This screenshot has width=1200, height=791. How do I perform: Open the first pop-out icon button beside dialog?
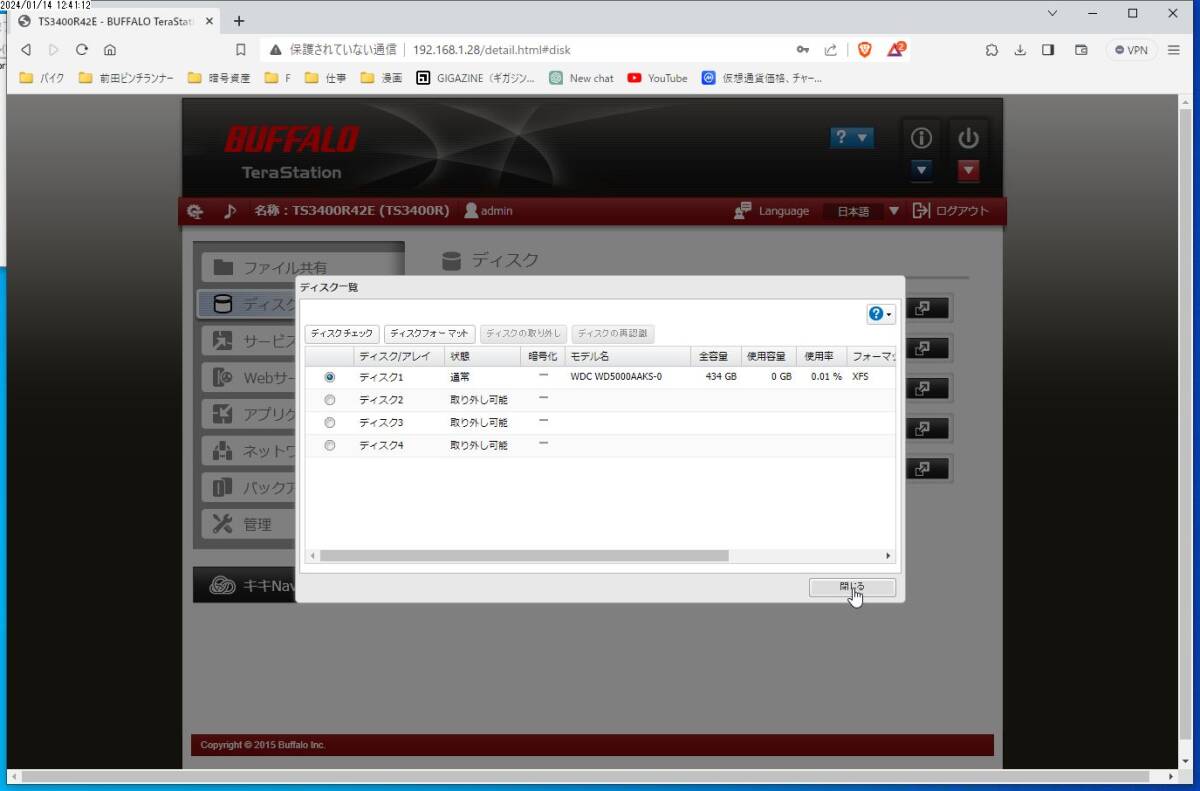924,308
